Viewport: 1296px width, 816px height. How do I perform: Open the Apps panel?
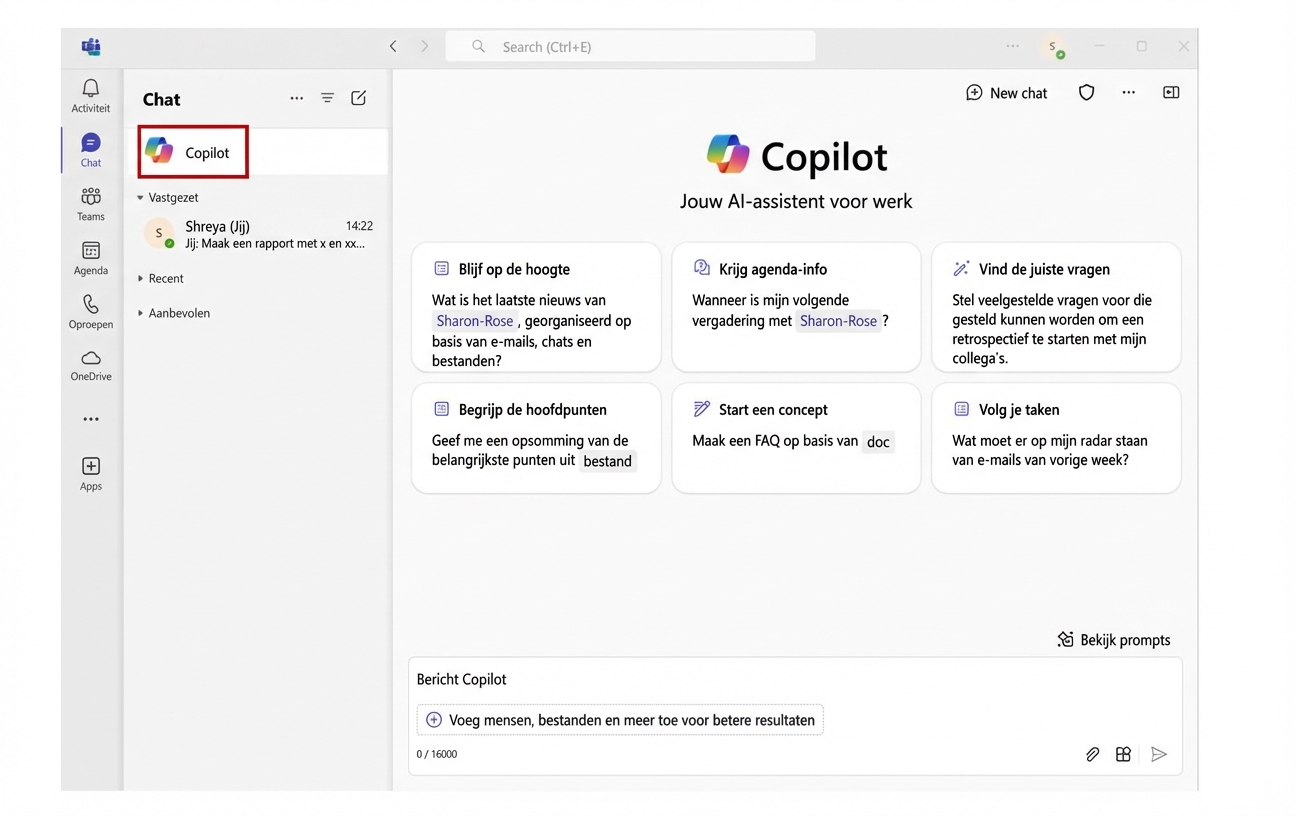click(x=90, y=472)
